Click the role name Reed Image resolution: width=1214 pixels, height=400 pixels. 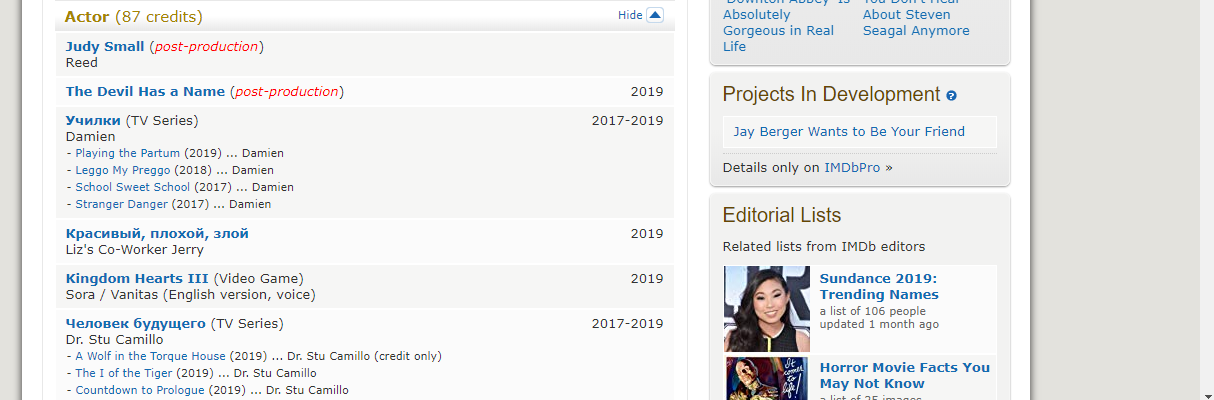82,62
